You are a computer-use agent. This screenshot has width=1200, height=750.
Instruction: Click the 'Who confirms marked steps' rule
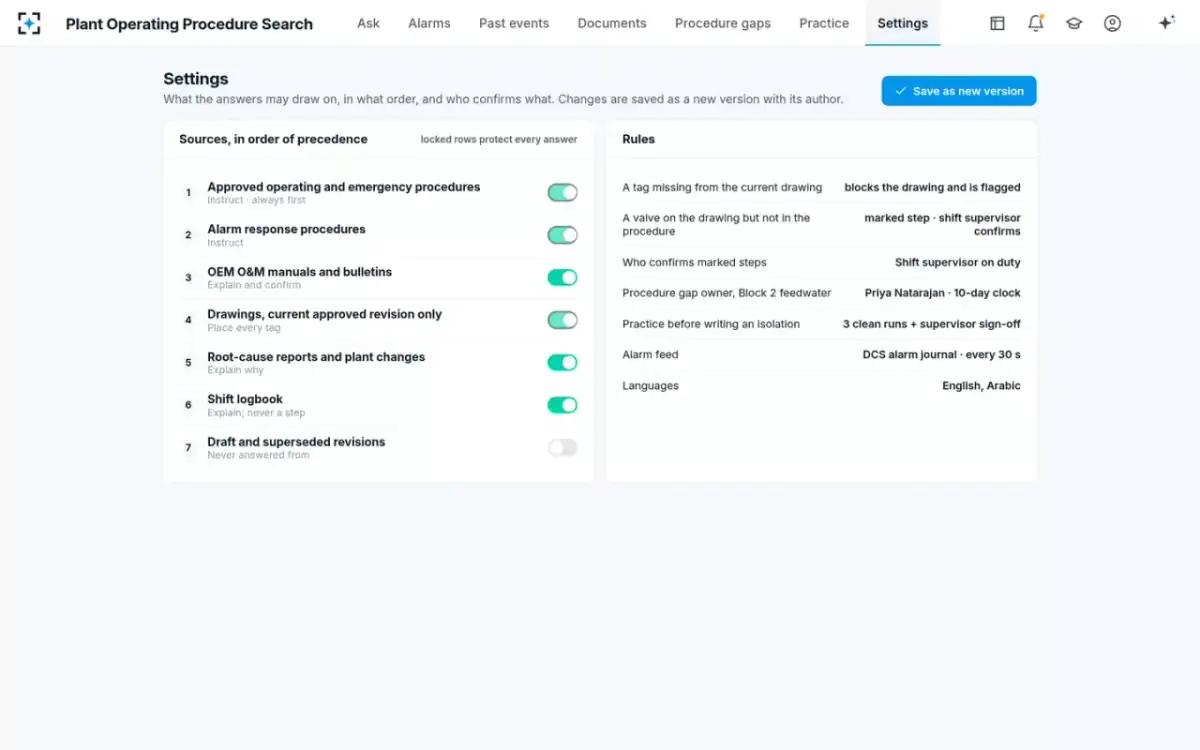pyautogui.click(x=694, y=262)
